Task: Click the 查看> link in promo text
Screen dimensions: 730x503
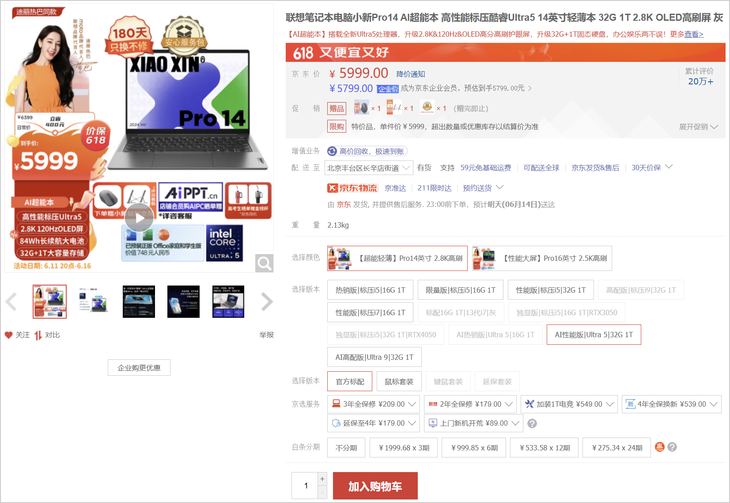Action: [x=694, y=34]
